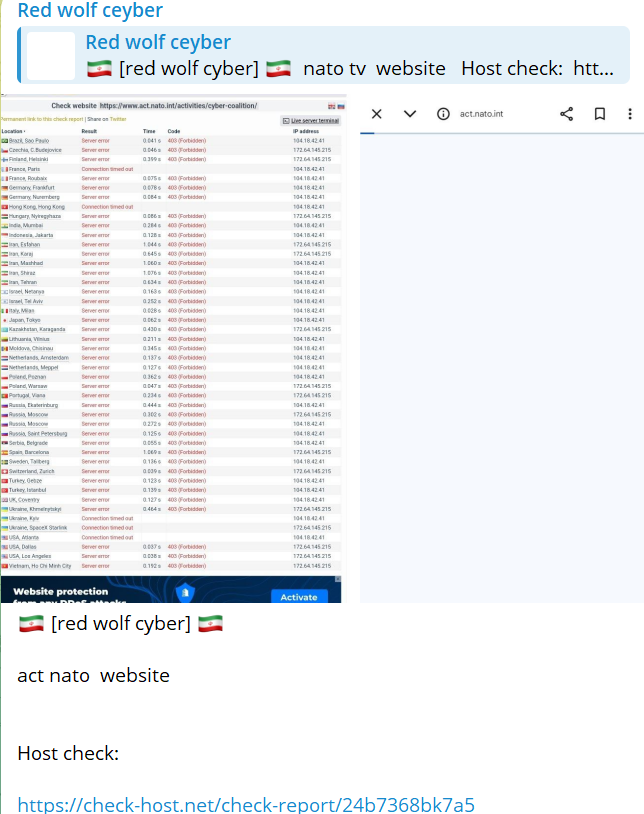Image resolution: width=644 pixels, height=814 pixels.
Task: Click the language flag icons above the results table
Action: [335, 106]
